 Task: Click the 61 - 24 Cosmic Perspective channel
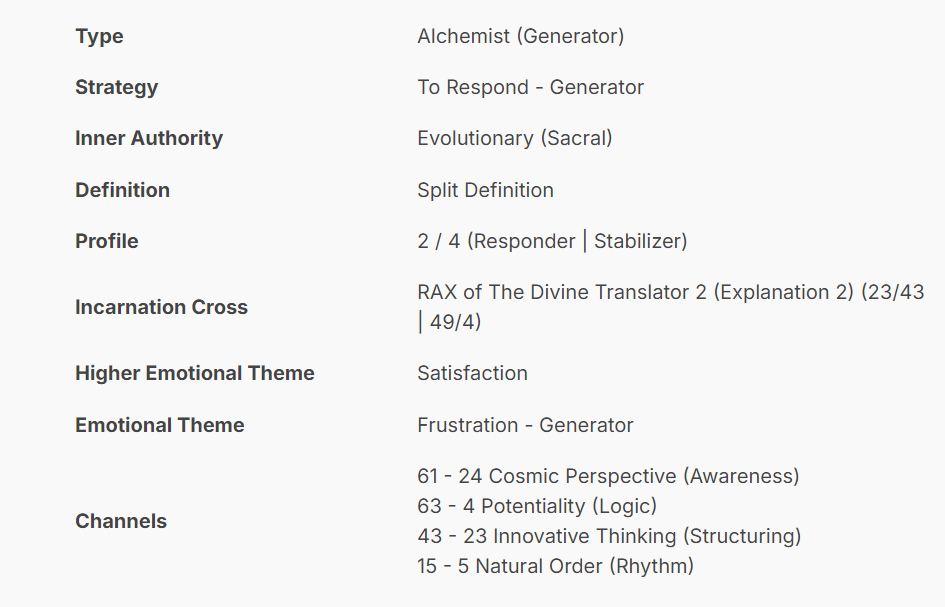point(608,476)
